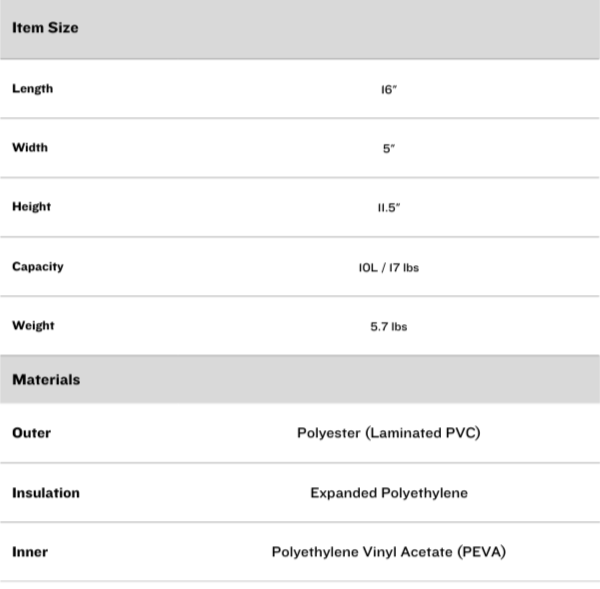Click the 5.7 lbs weight value
The image size is (600, 589).
(x=389, y=327)
